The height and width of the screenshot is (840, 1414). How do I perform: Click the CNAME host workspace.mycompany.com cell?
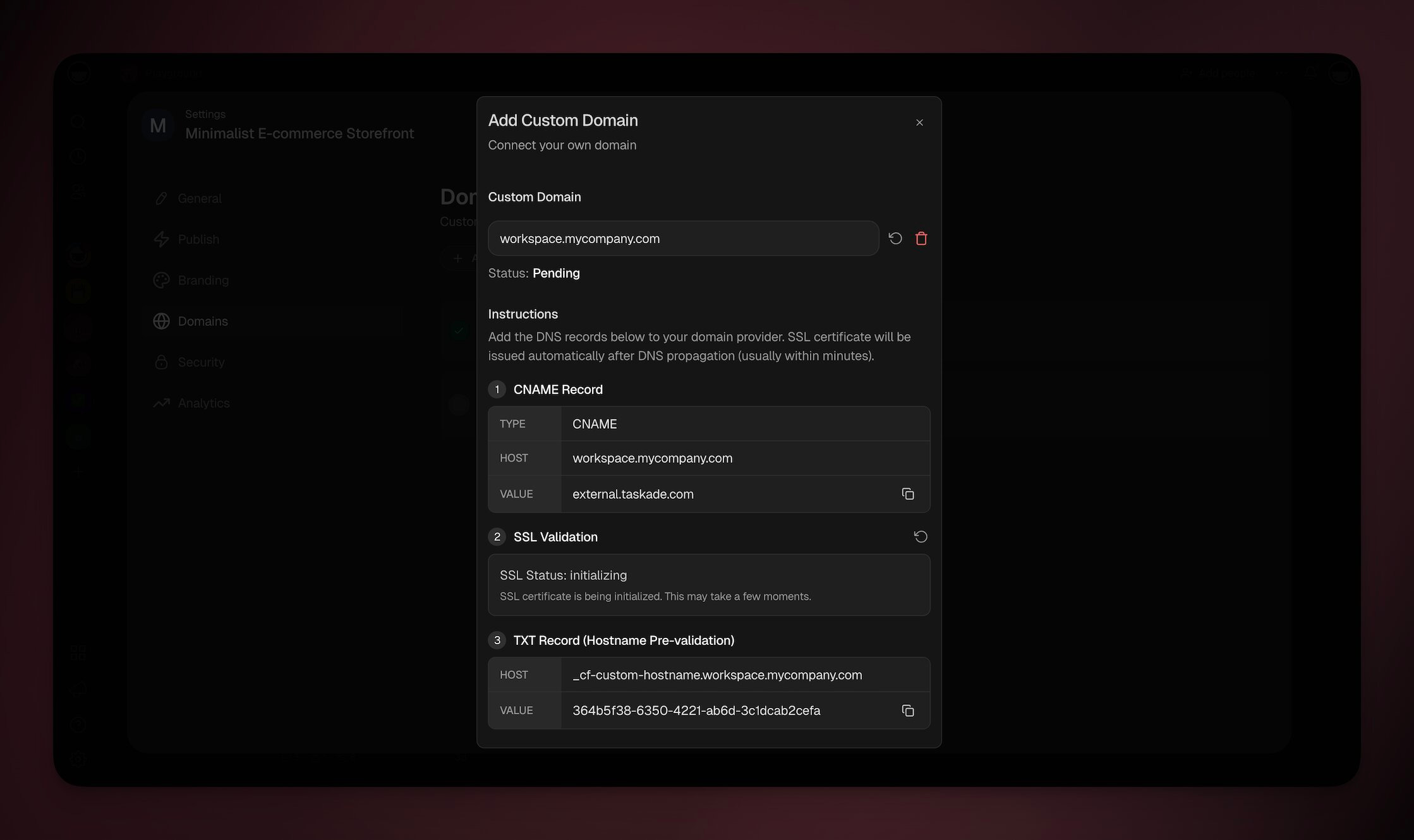[x=652, y=458]
